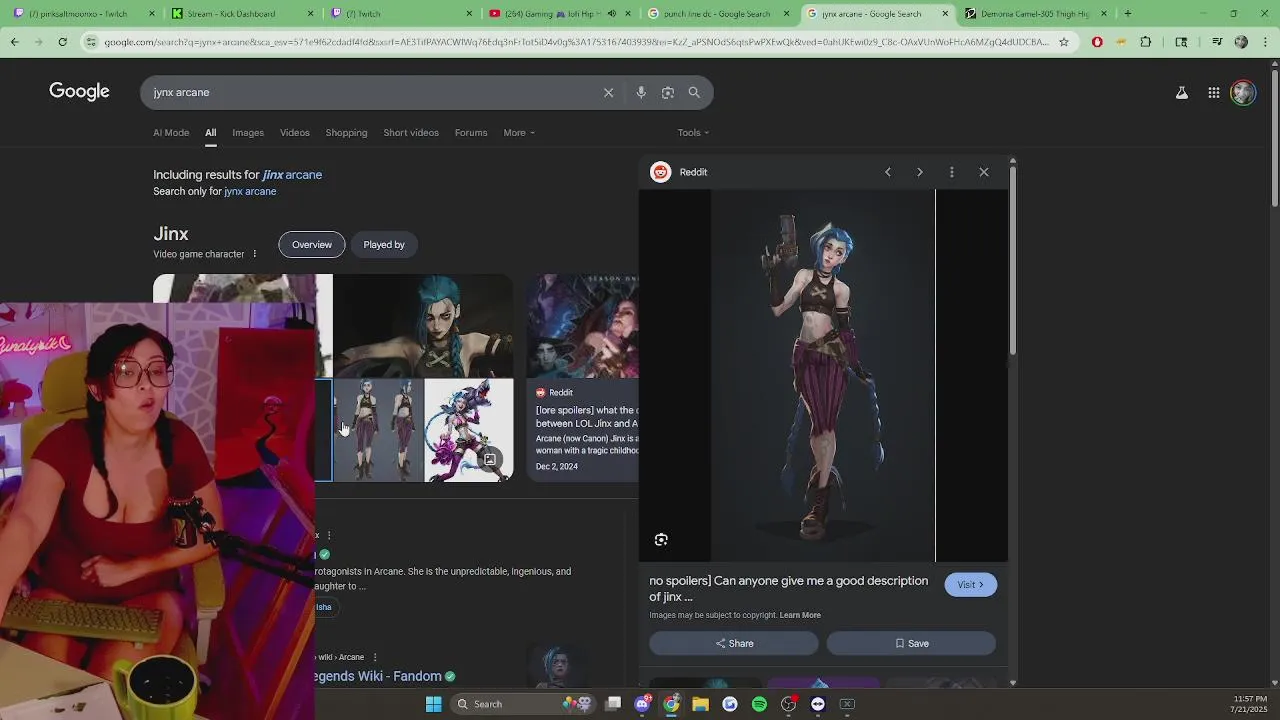Open Google Search Labs flask icon
The height and width of the screenshot is (720, 1280).
point(1181,93)
